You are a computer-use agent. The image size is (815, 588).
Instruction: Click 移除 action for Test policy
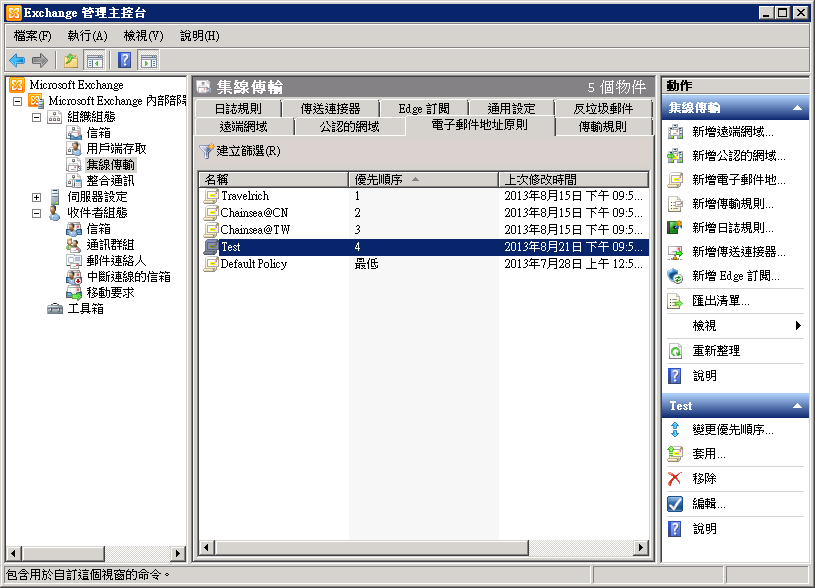(x=705, y=478)
